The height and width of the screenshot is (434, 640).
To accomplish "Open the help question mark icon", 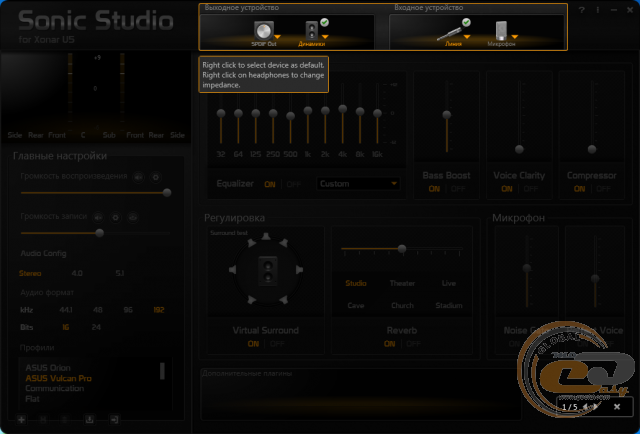I will [582, 10].
